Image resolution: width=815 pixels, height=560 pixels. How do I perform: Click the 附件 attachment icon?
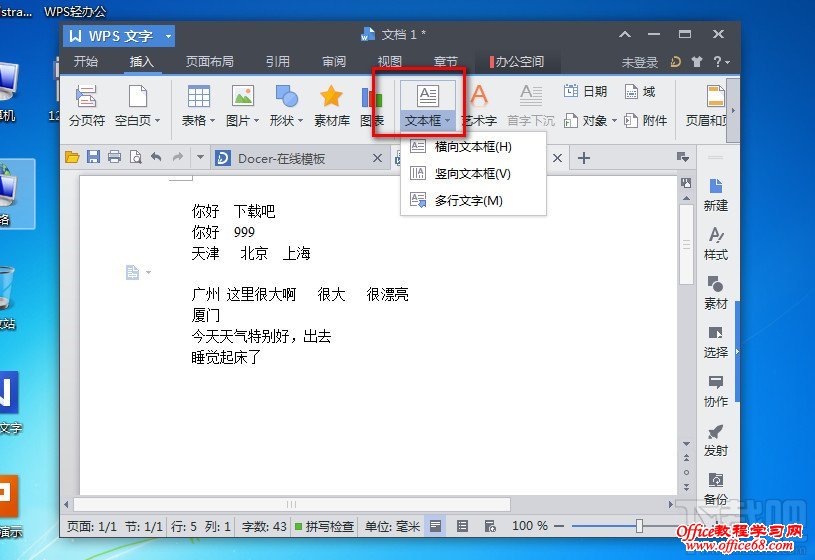coord(645,120)
